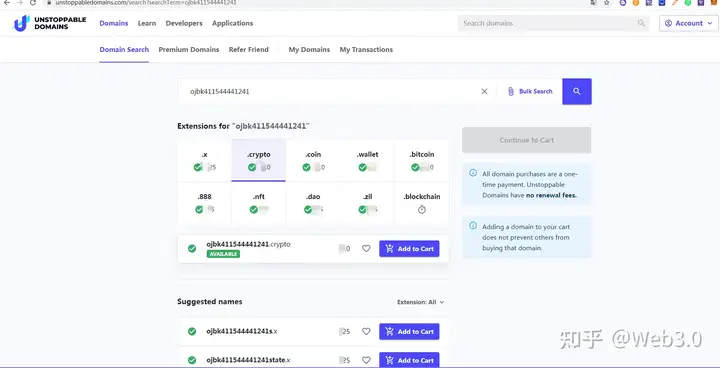The width and height of the screenshot is (720, 368).
Task: Select the .blockchain extension tile
Action: [422, 203]
